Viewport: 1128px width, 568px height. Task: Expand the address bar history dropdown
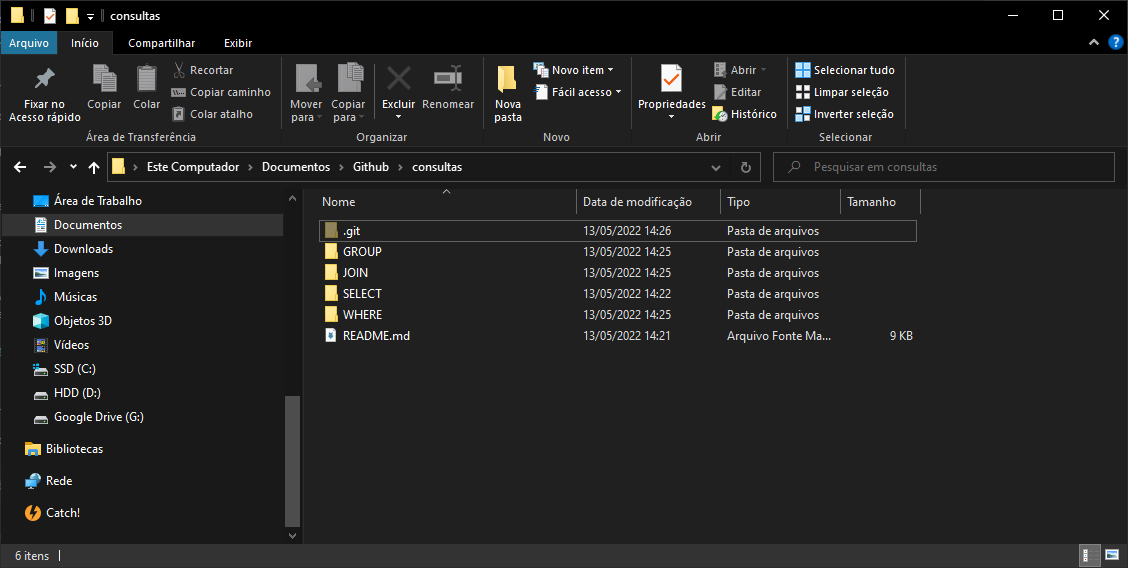pos(716,167)
